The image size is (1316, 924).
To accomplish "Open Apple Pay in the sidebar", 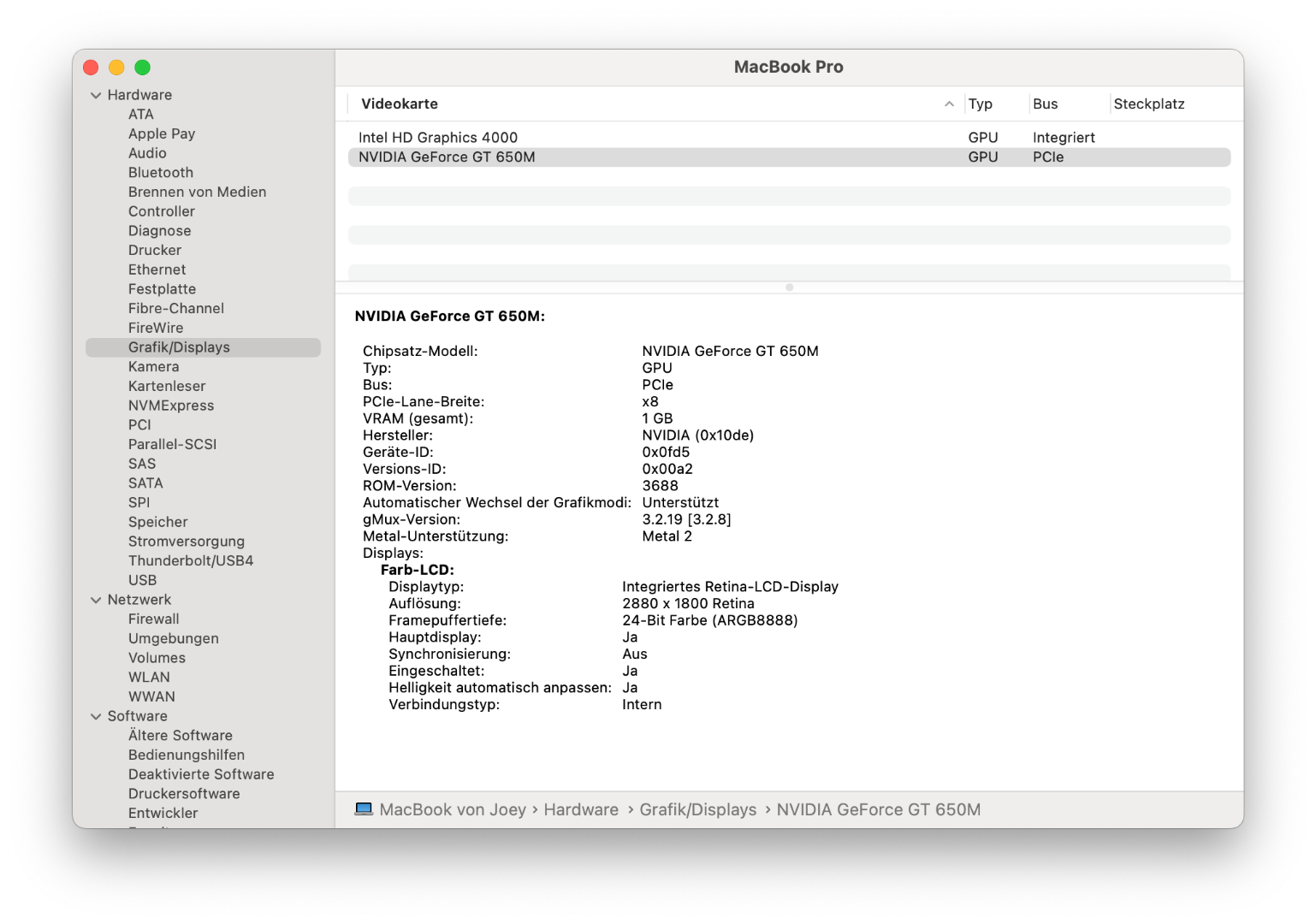I will pos(162,133).
